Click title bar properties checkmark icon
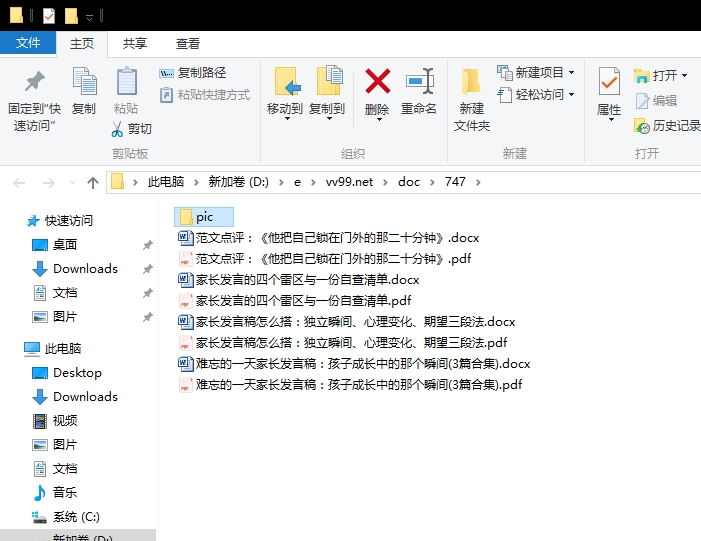701x541 pixels. pyautogui.click(x=49, y=16)
